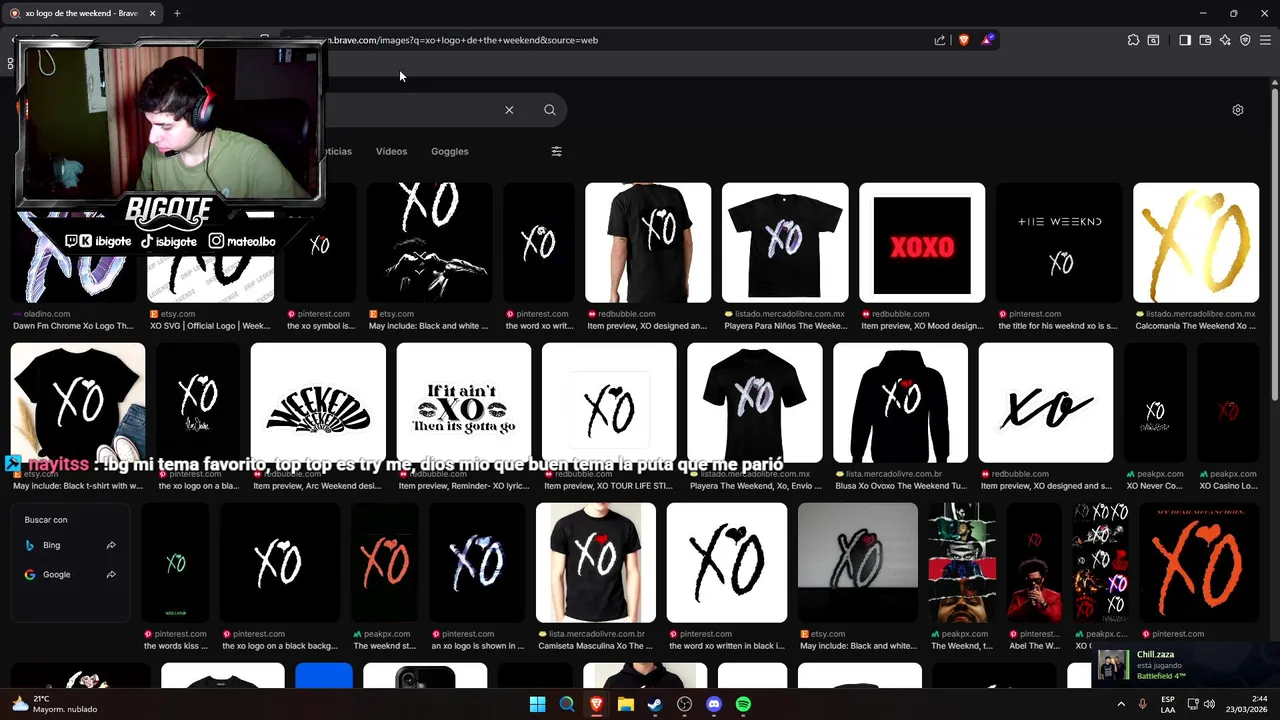Open the black hoodie XO thumbnail
The width and height of the screenshot is (1280, 720).
(x=900, y=403)
